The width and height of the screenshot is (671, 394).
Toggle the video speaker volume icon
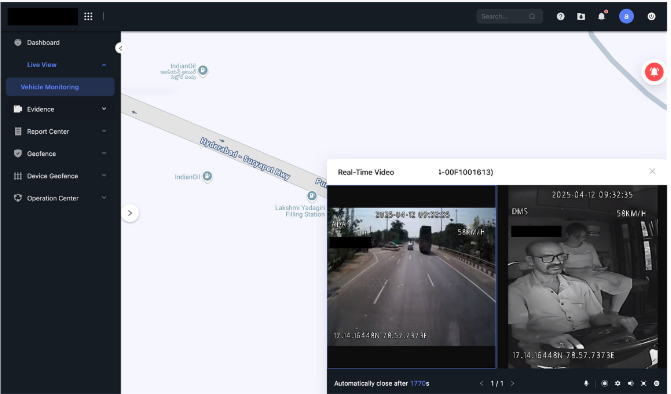pos(630,383)
